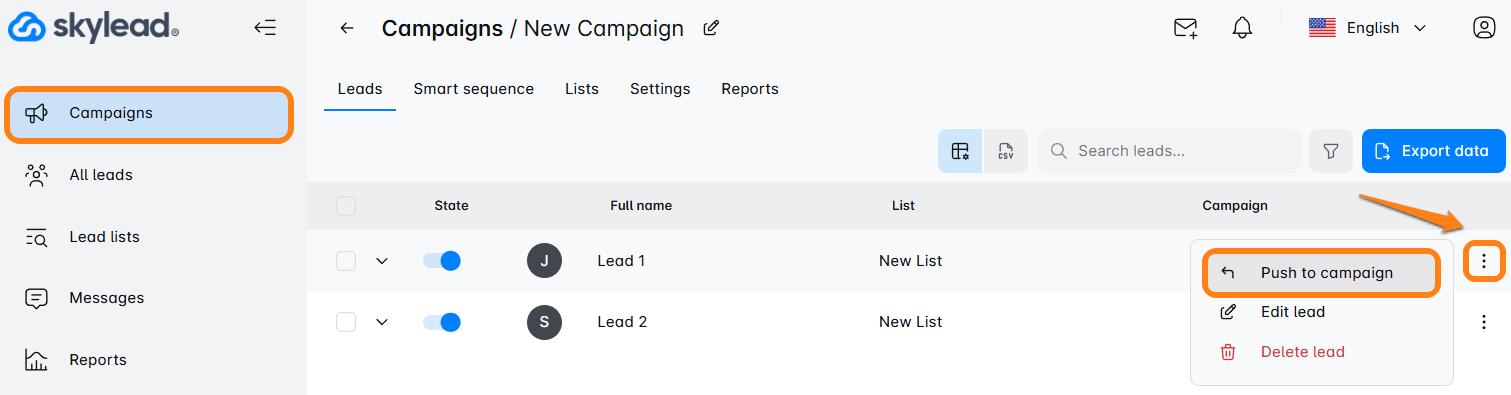Collapse the sidebar menu icon
Viewport: 1511px width, 395px height.
[265, 28]
